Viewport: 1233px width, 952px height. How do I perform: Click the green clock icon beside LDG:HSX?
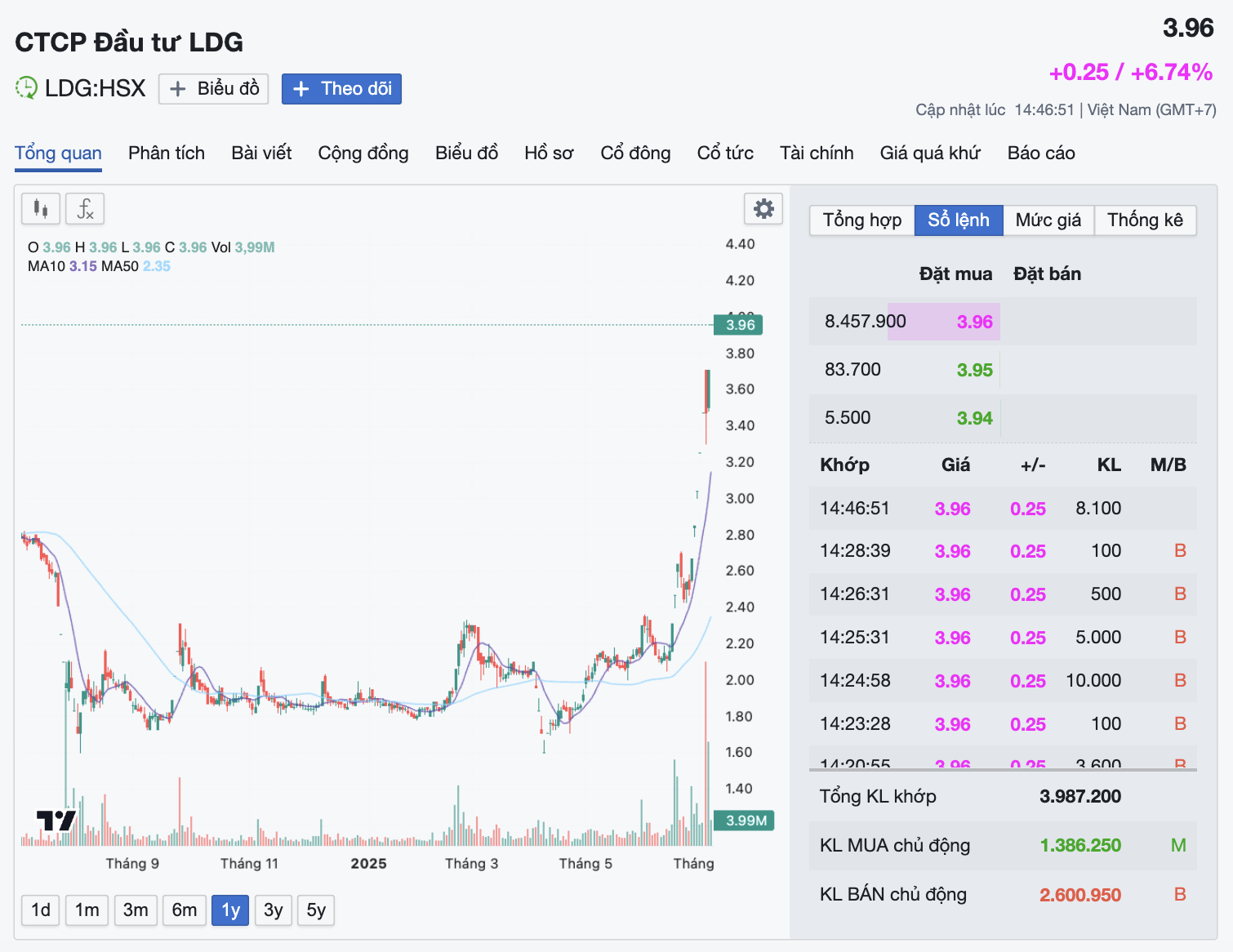click(26, 87)
